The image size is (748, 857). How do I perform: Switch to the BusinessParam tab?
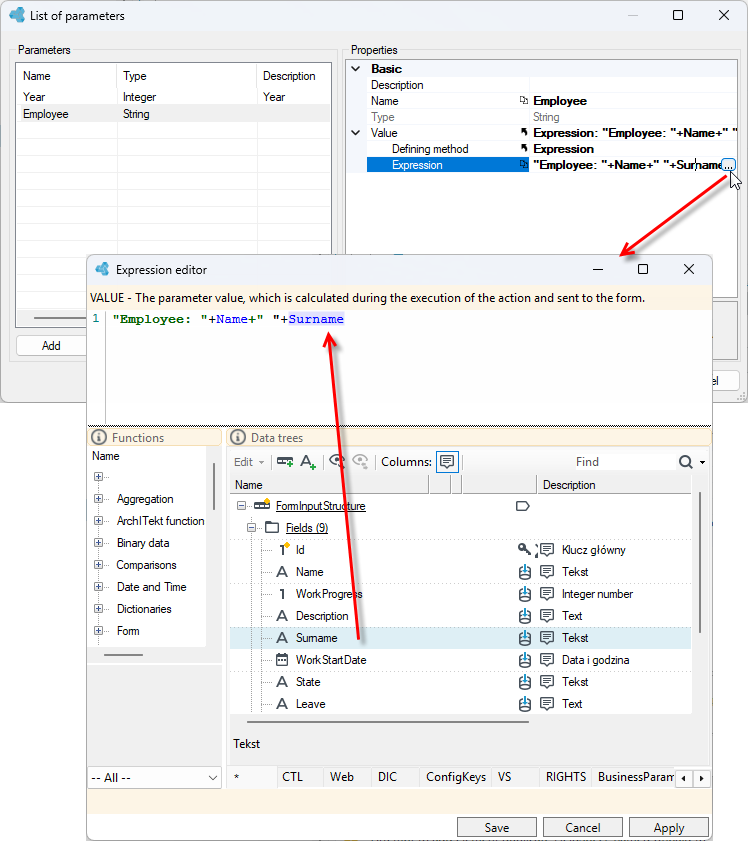(635, 777)
